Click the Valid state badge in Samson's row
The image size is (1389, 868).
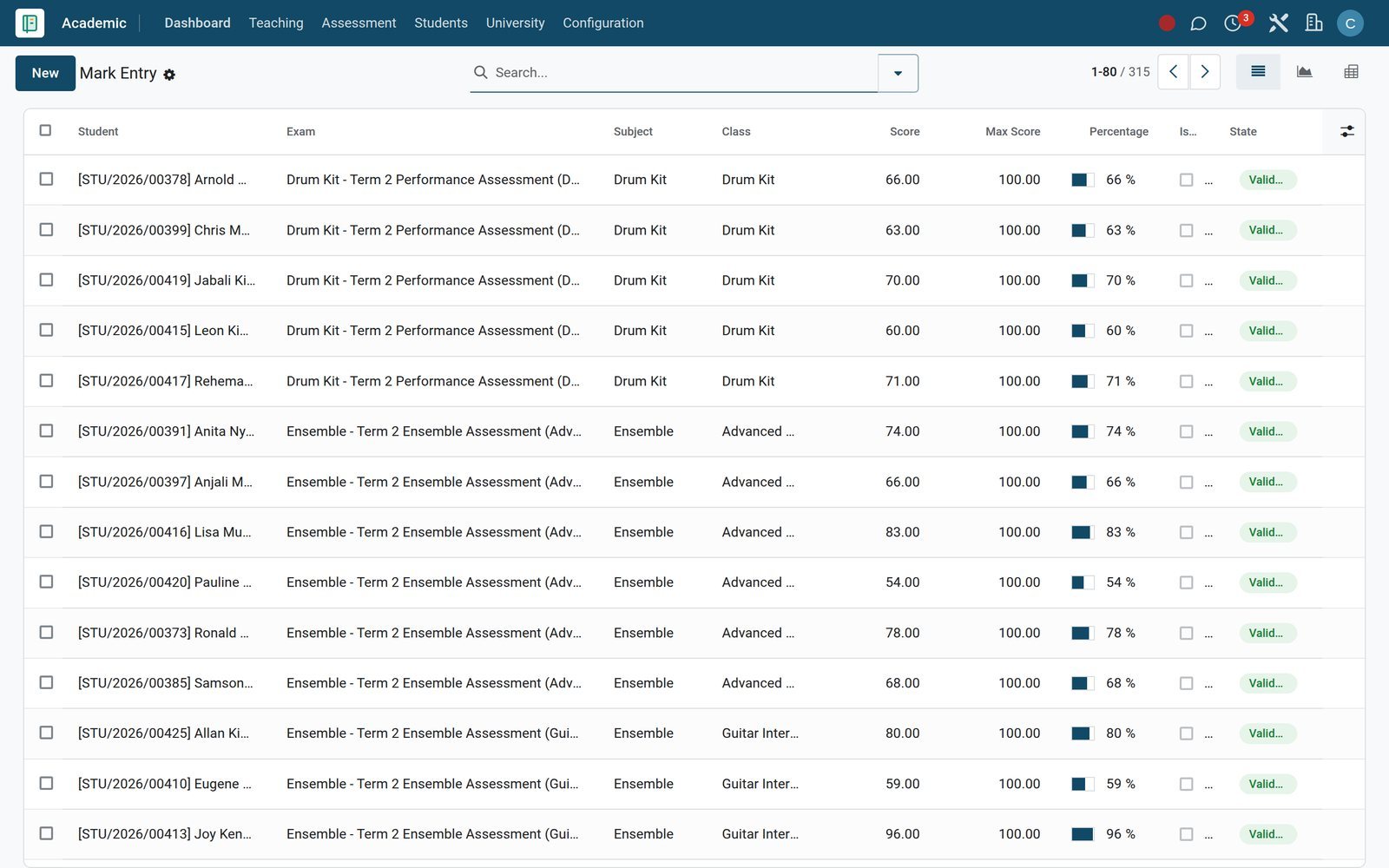tap(1267, 683)
